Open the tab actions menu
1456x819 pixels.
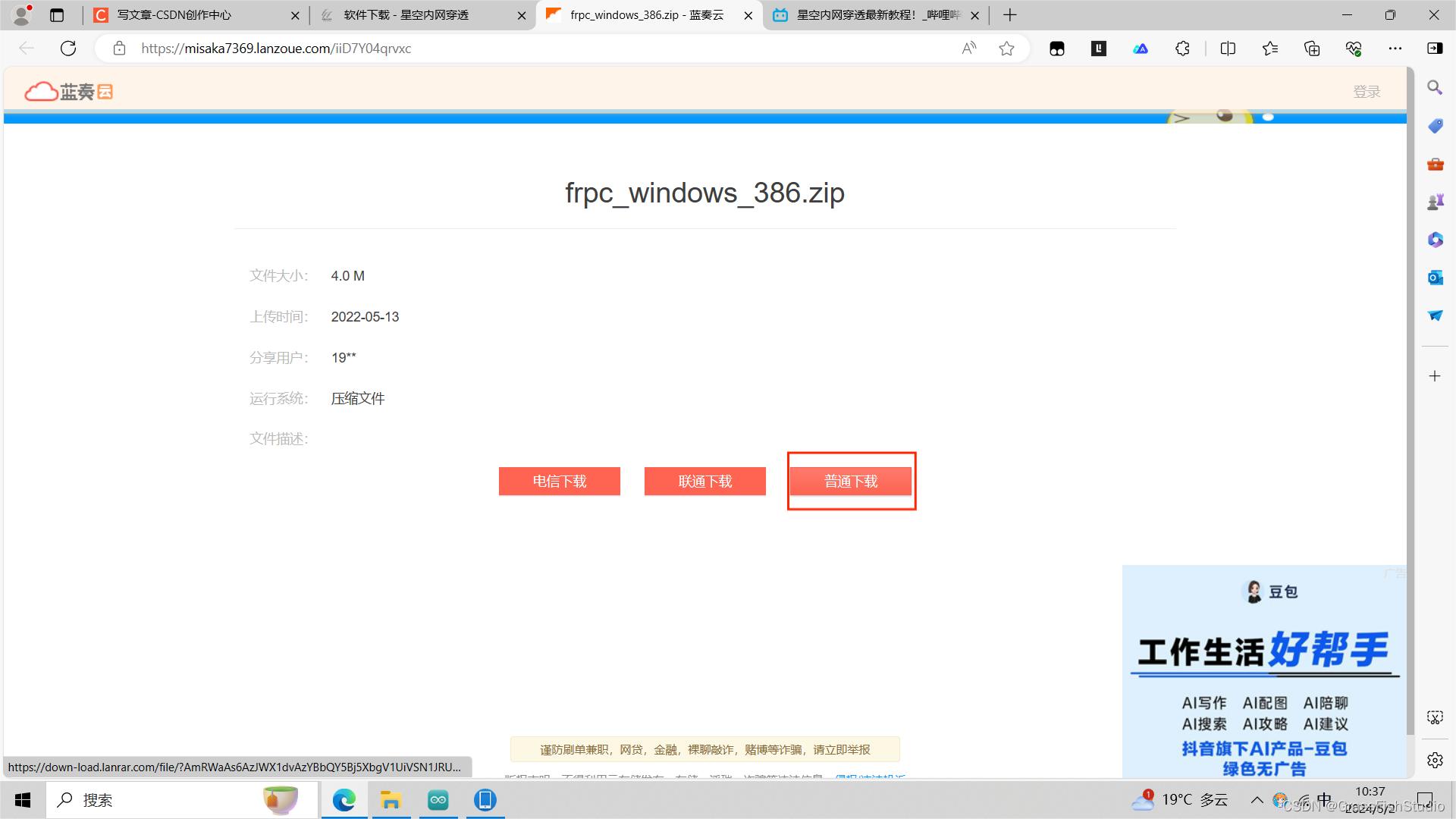[x=57, y=14]
